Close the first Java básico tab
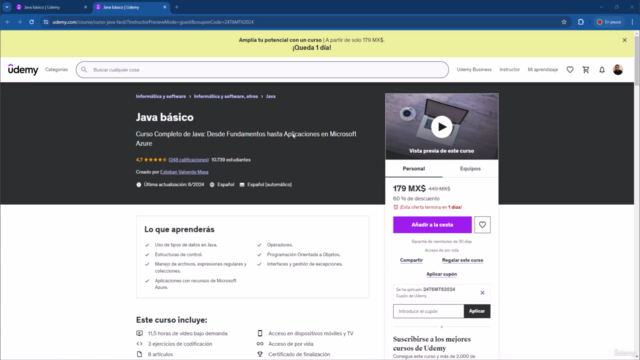Screen dimensions: 640x360 point(85,7)
